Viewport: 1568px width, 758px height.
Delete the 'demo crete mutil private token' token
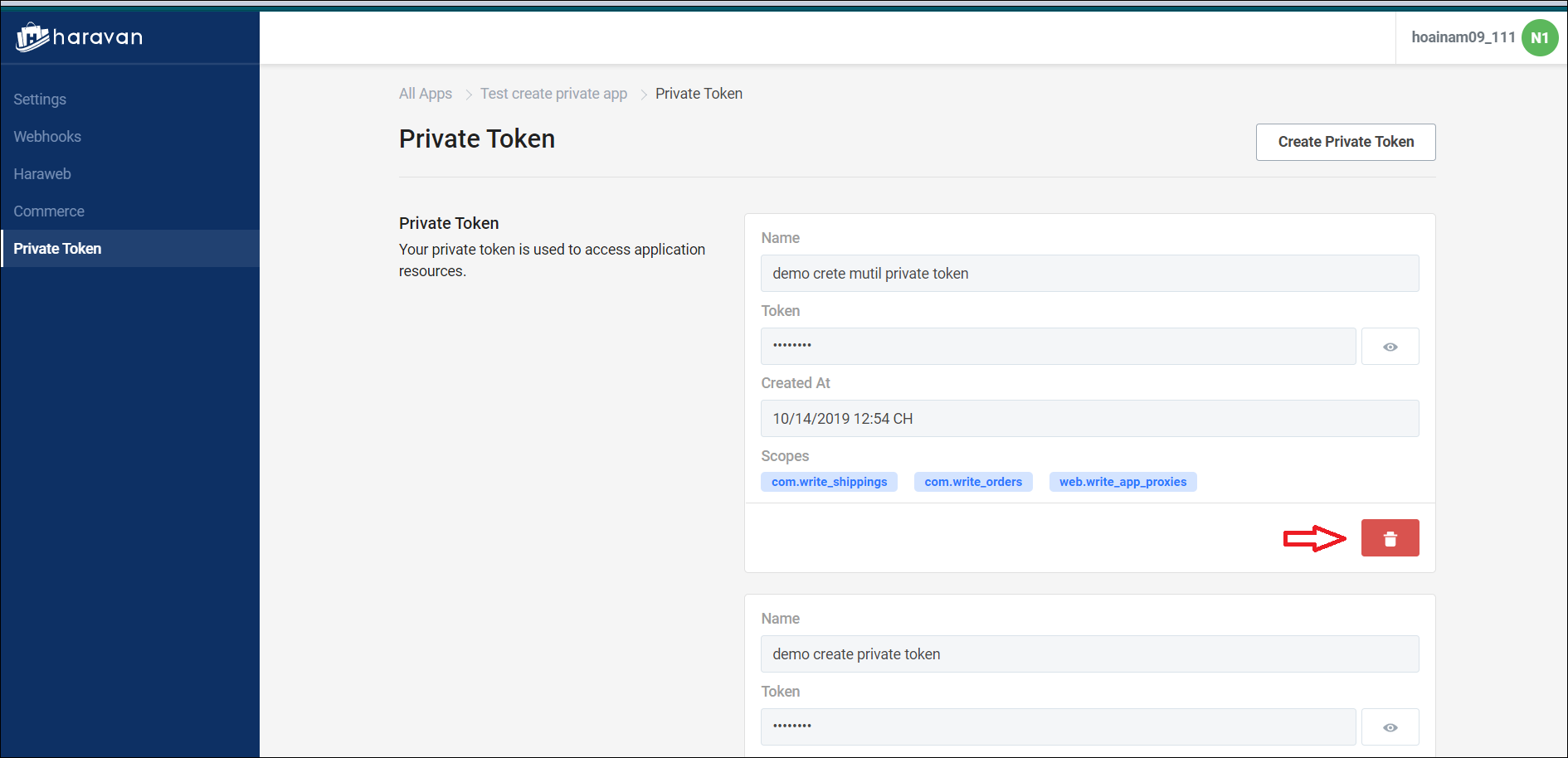tap(1390, 538)
